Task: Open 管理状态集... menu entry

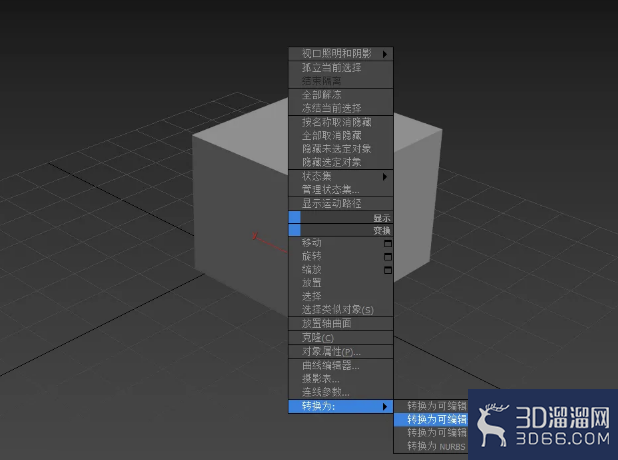Action: click(341, 190)
